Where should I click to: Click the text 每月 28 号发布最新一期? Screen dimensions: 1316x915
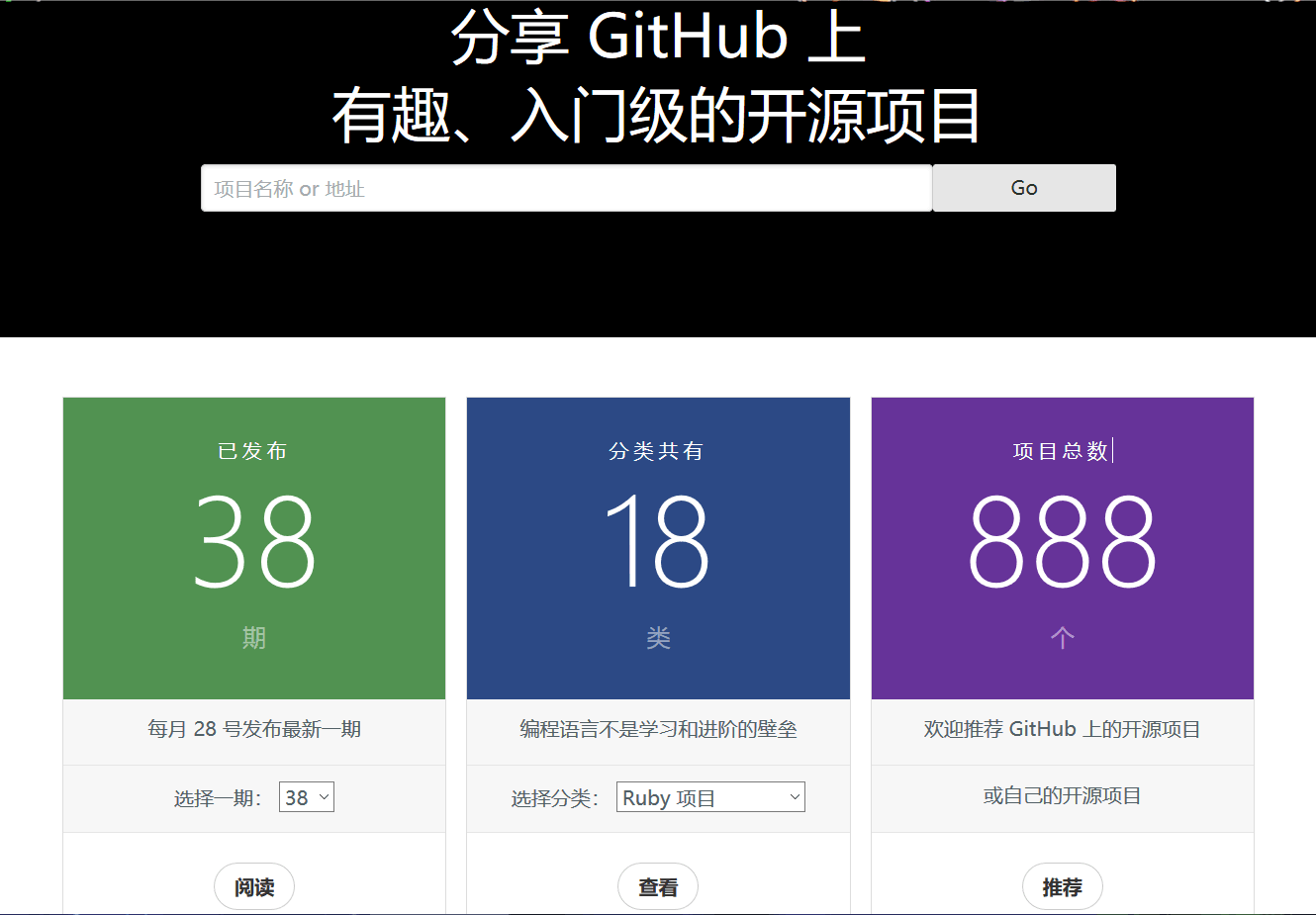[x=254, y=729]
